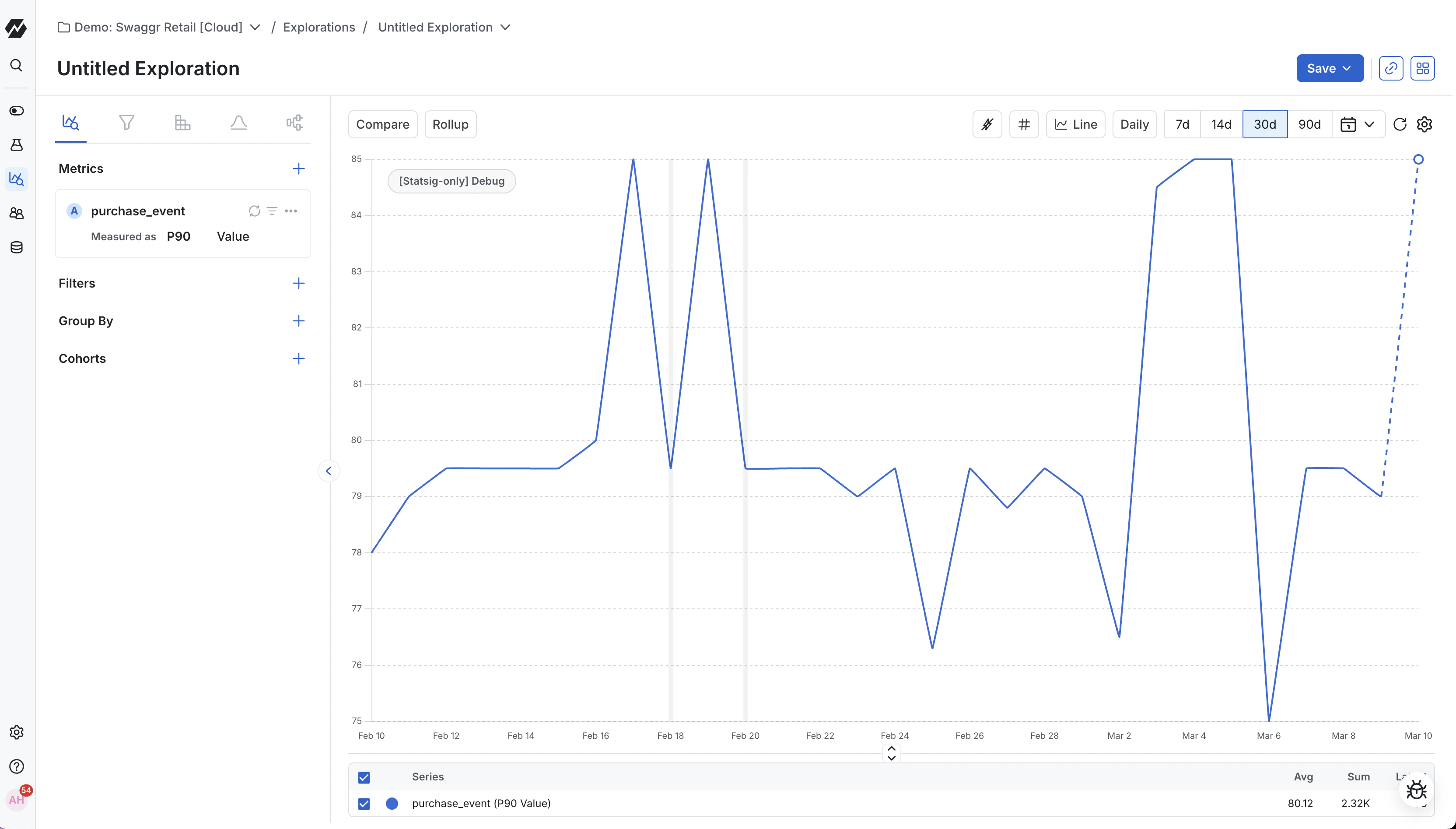The height and width of the screenshot is (829, 1456).
Task: Uncheck the Series select-all checkbox
Action: 364,777
